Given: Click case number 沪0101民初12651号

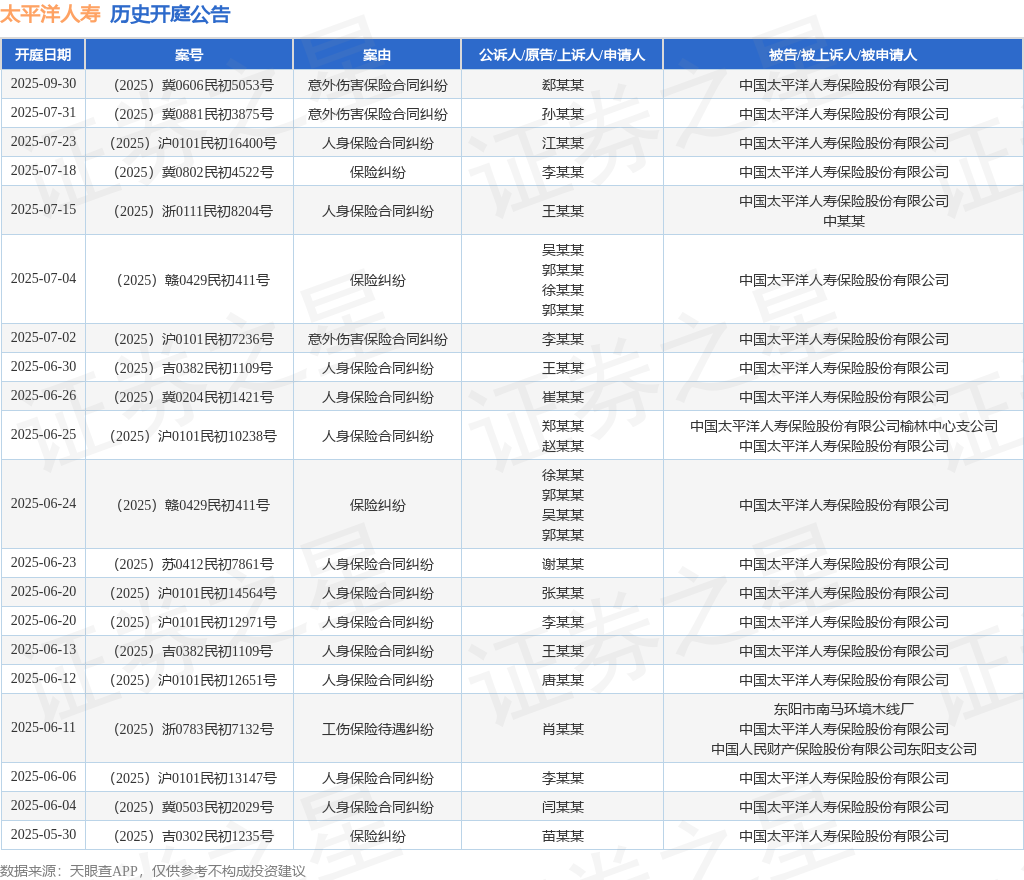Looking at the screenshot, I should (x=193, y=680).
